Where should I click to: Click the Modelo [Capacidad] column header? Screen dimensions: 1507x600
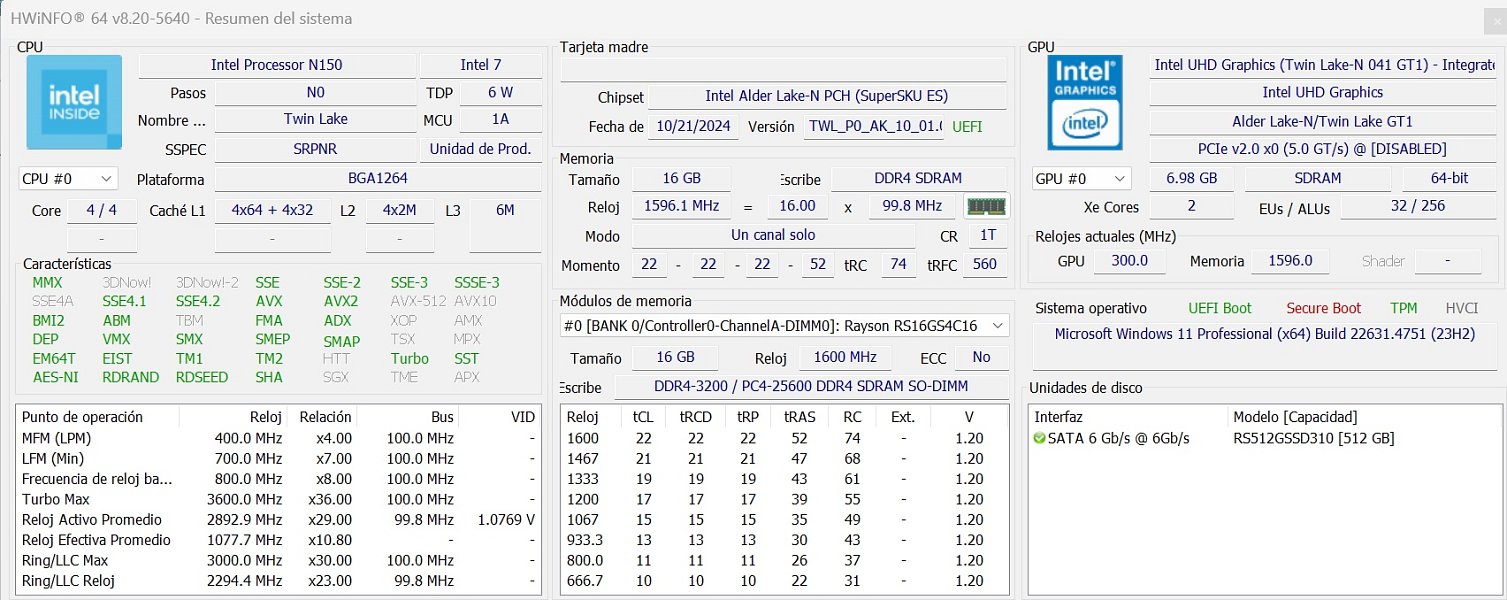pos(1364,417)
